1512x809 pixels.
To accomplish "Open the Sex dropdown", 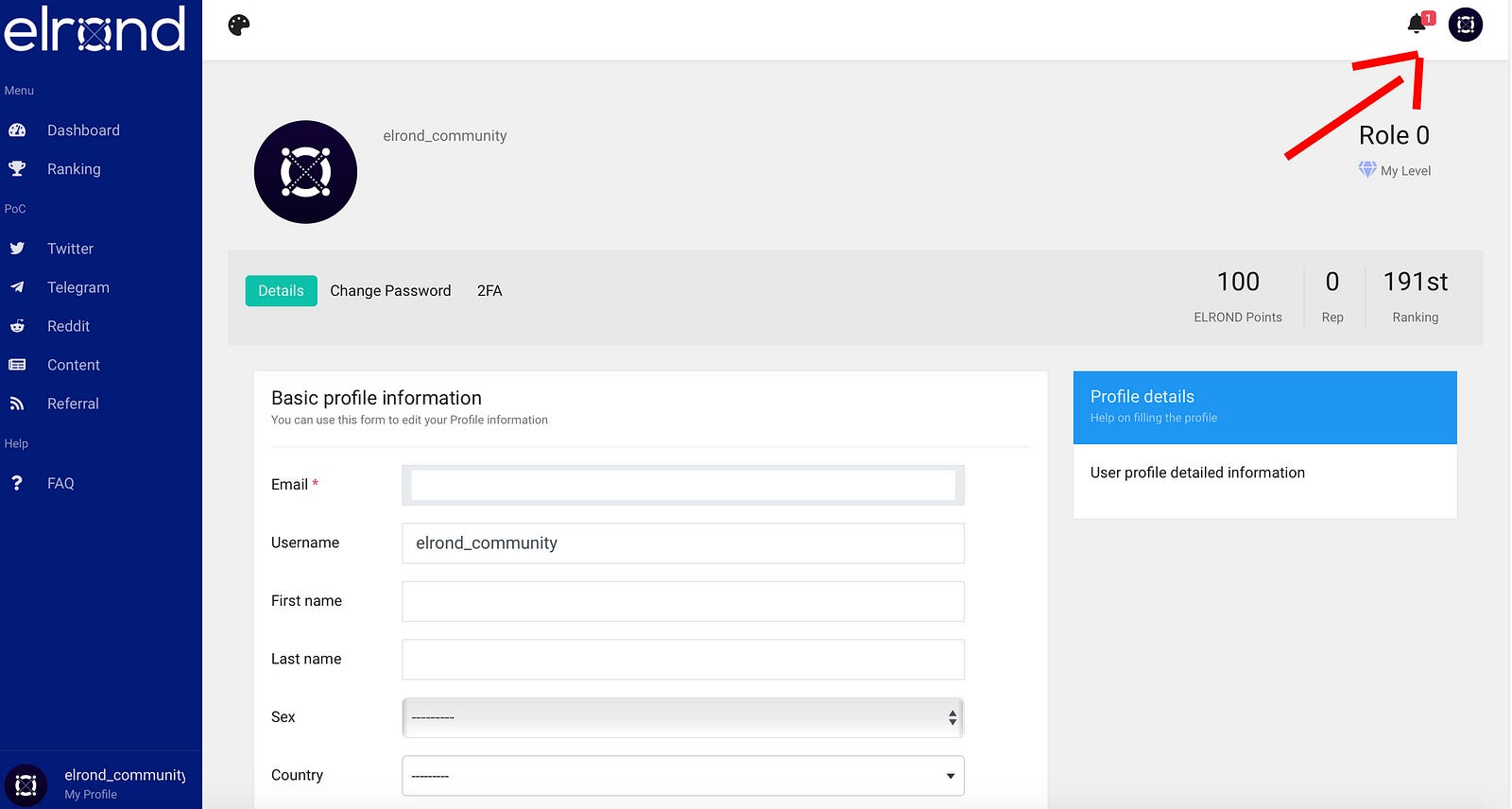I will pyautogui.click(x=683, y=717).
